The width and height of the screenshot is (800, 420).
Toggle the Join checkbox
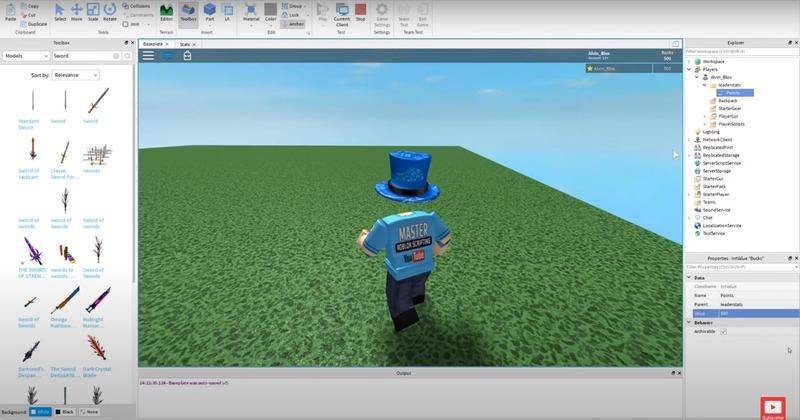(x=126, y=24)
